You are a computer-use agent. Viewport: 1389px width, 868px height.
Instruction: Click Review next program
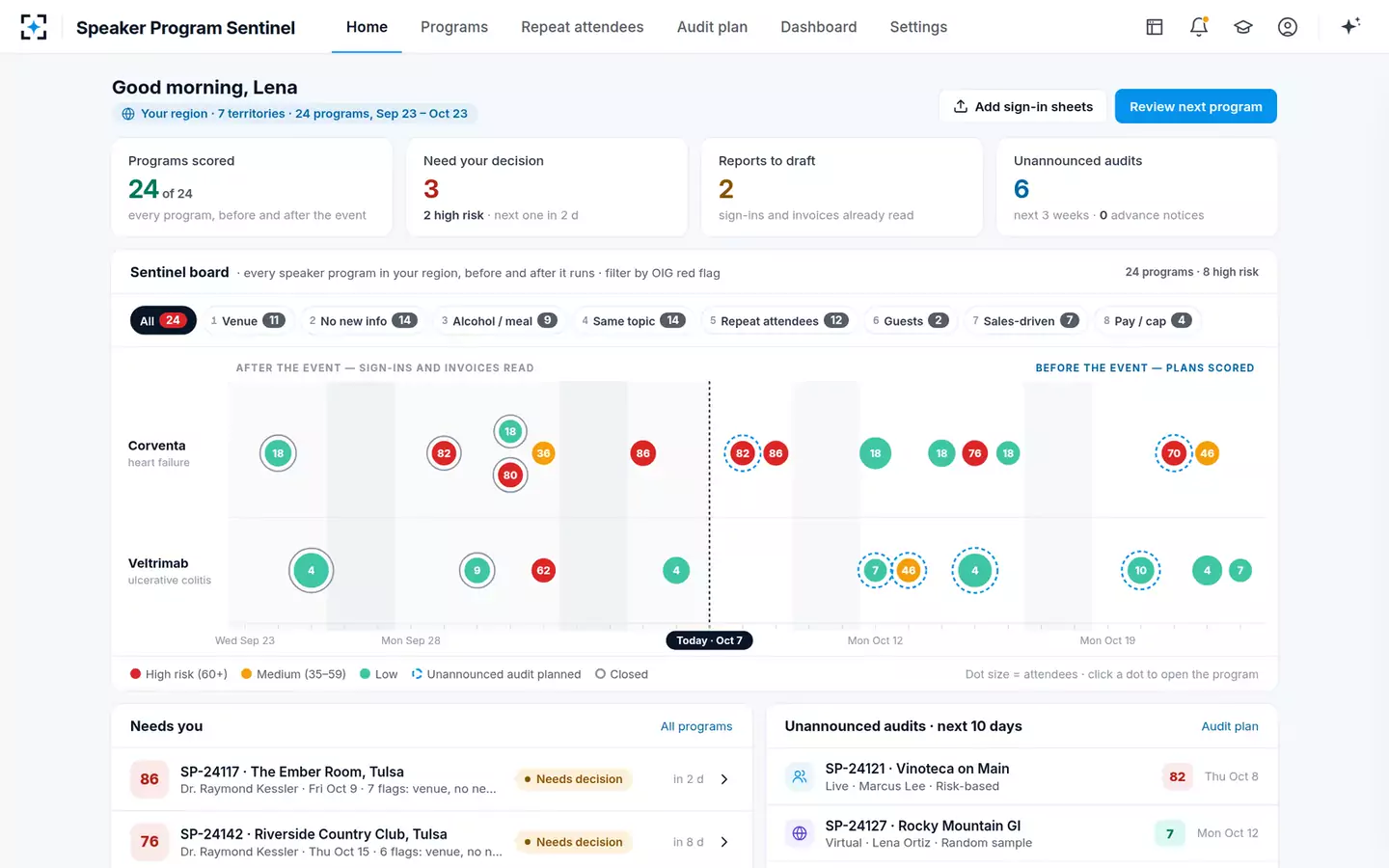click(x=1196, y=106)
